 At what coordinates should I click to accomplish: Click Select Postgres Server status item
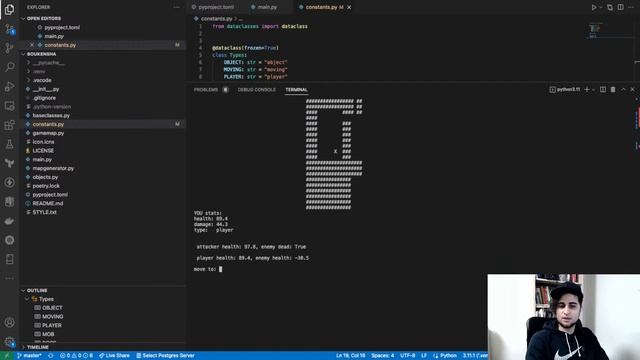(x=165, y=356)
